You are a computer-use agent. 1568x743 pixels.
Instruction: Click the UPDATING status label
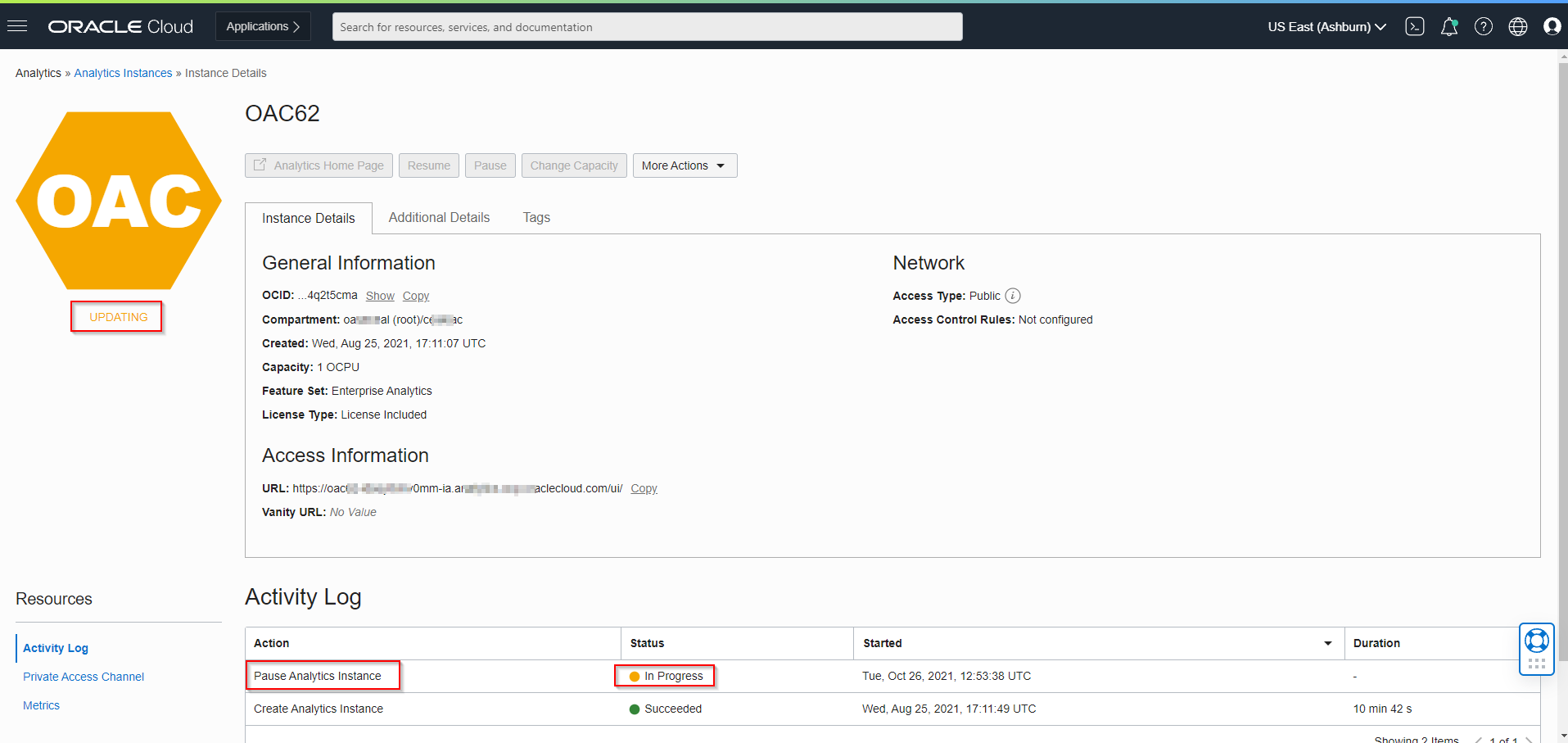pyautogui.click(x=118, y=317)
